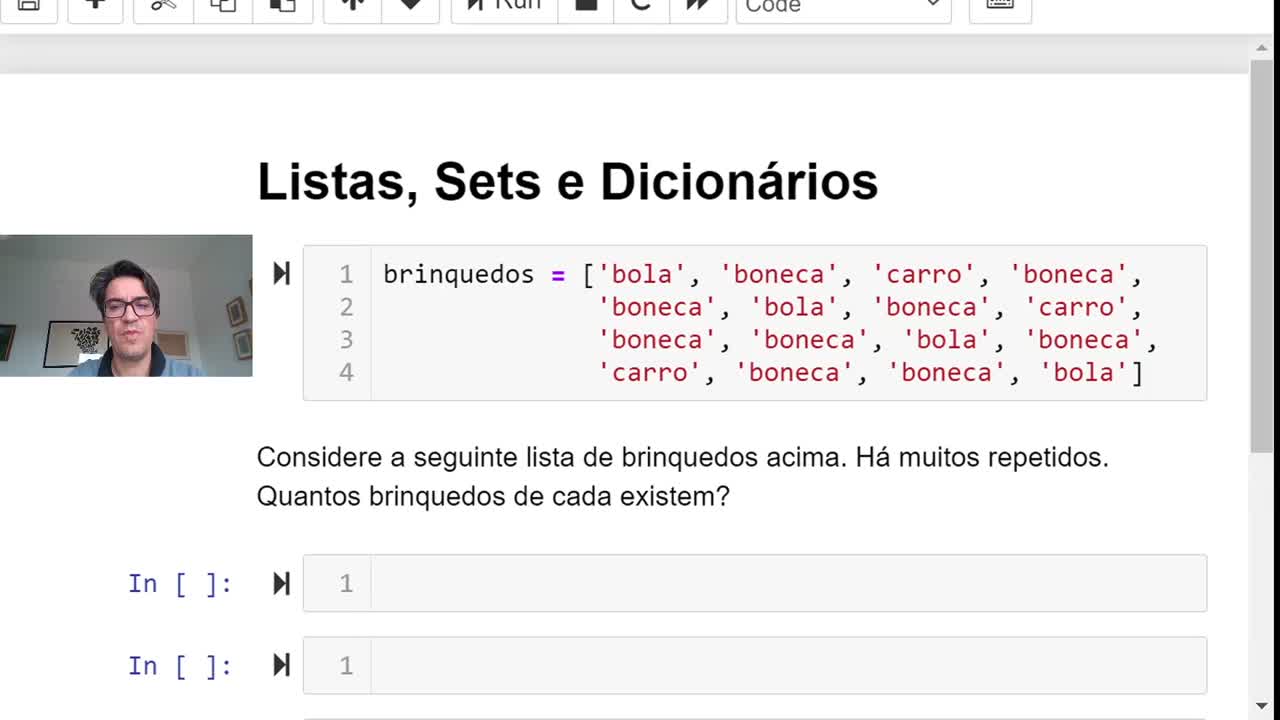Run the second empty In [ ] cell icon
Viewport: 1280px width, 720px height.
click(x=281, y=665)
